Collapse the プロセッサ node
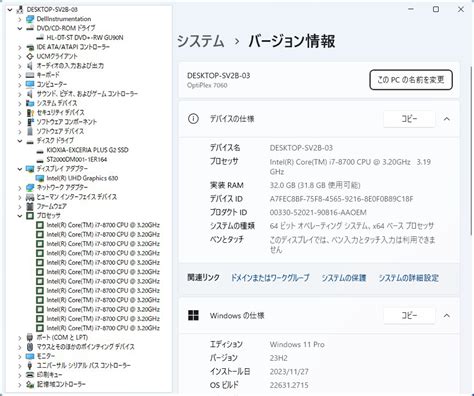The image size is (474, 396). [x=20, y=216]
